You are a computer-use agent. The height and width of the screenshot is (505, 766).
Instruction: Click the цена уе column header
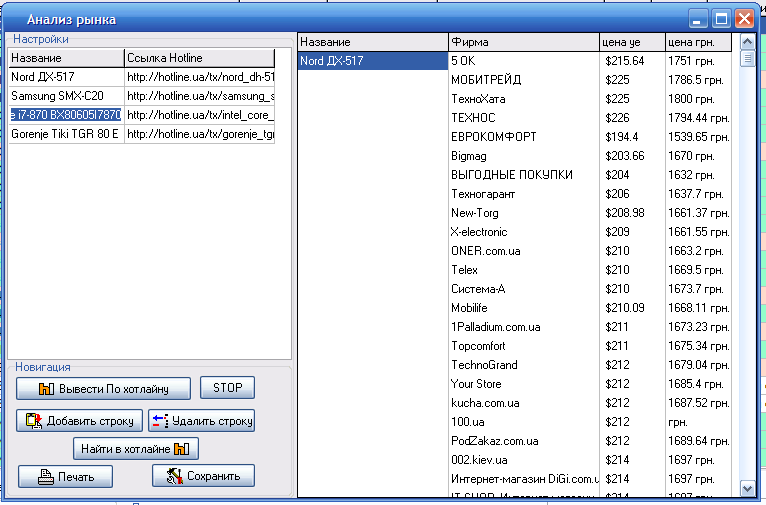[x=631, y=42]
